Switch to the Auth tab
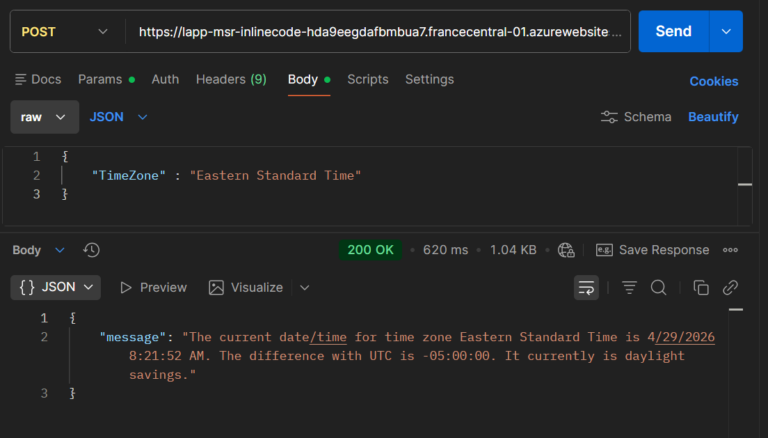The image size is (768, 438). point(165,79)
